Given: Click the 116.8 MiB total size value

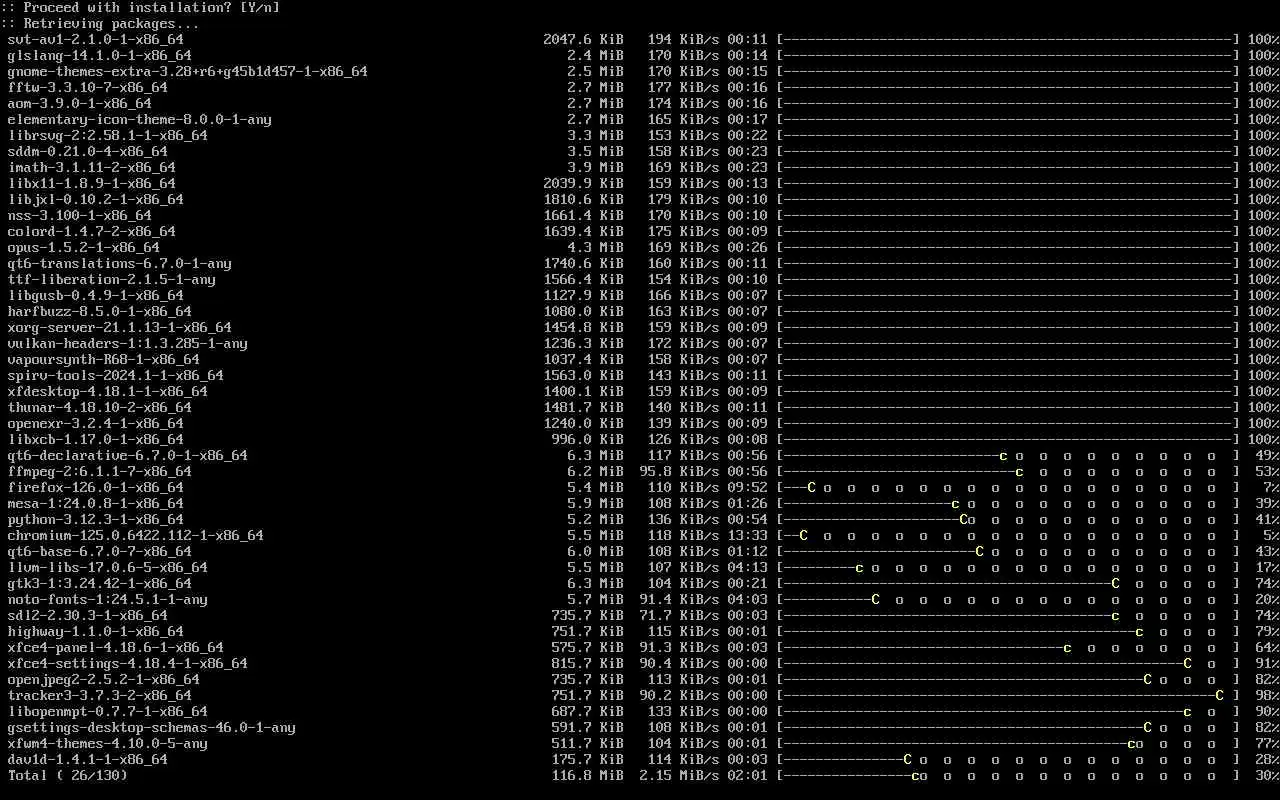Looking at the screenshot, I should tap(588, 776).
